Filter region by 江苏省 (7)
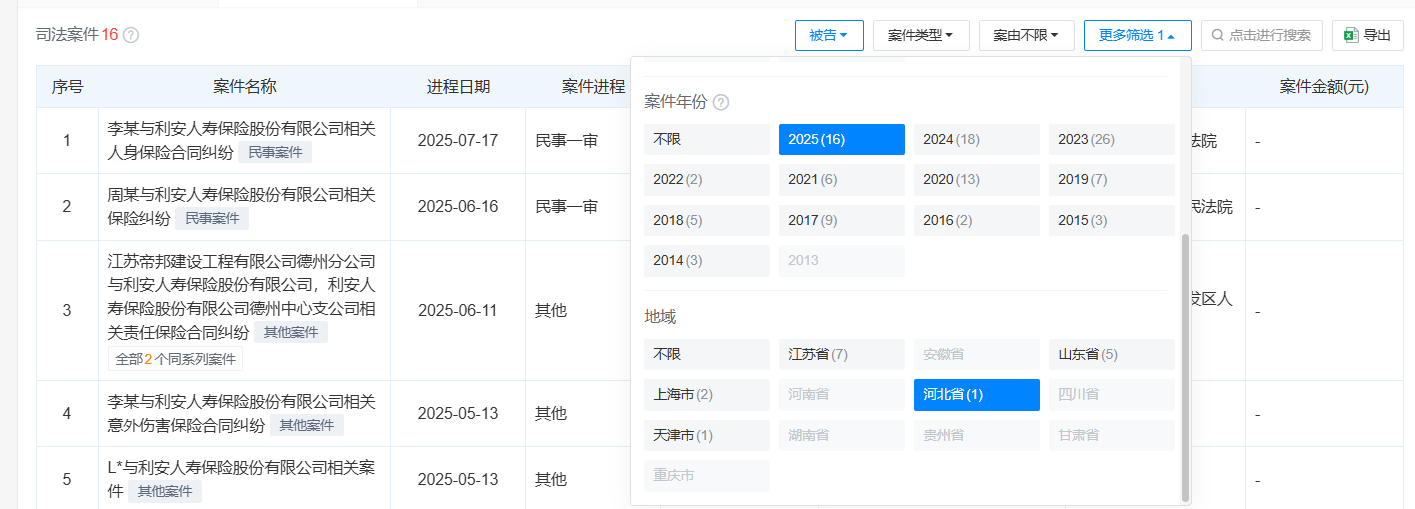Screen dimensions: 1415x509 (842, 354)
